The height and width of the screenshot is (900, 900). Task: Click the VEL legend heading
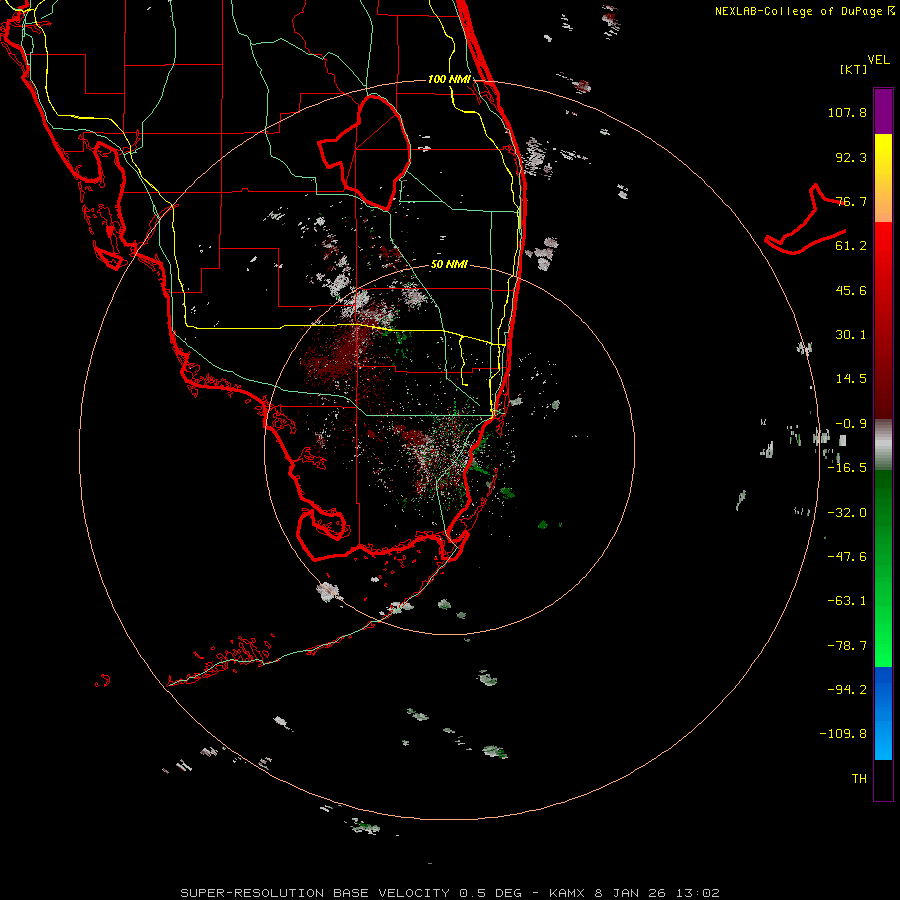click(878, 60)
